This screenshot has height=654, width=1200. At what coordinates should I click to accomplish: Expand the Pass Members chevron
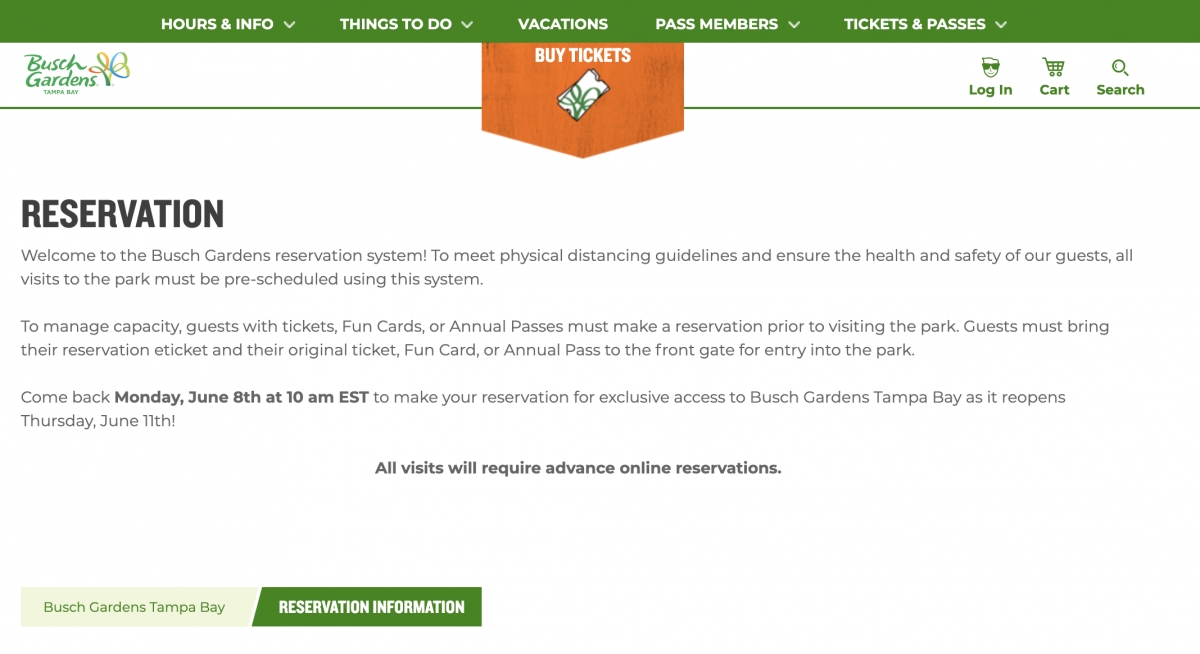[793, 24]
